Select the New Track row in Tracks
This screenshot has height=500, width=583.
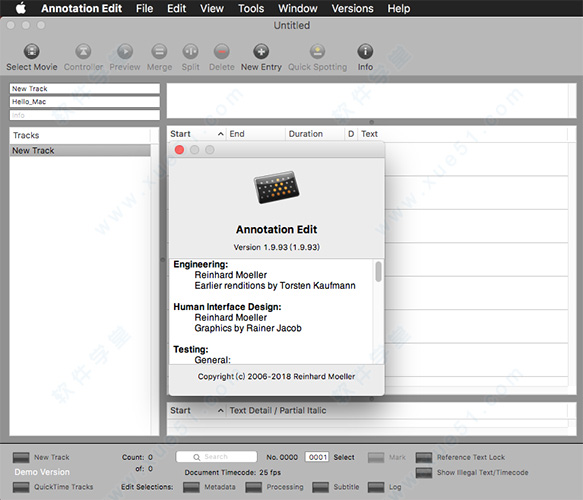click(80, 151)
